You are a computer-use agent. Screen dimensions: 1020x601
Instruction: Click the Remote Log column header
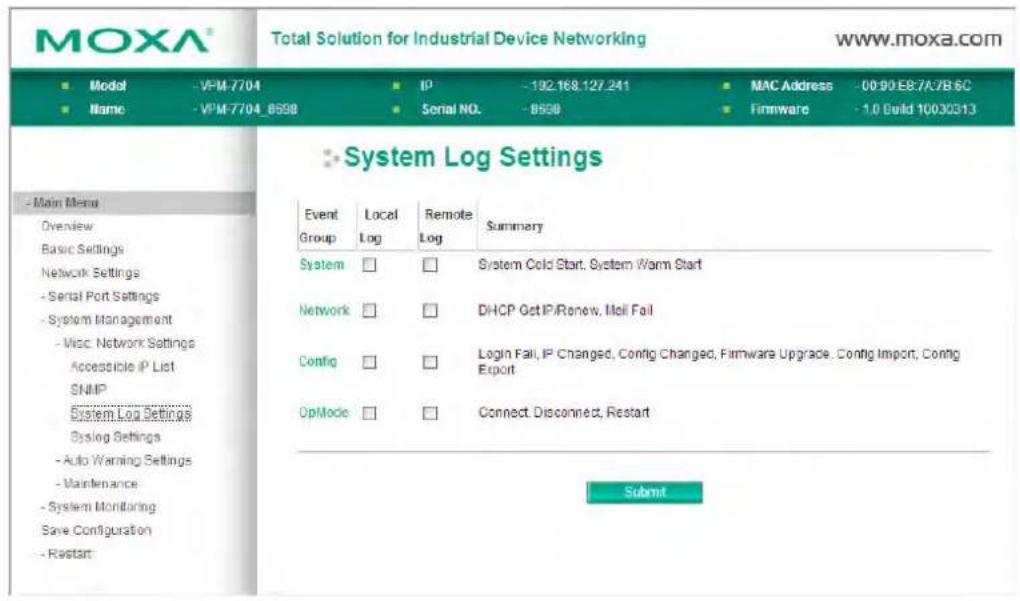[x=446, y=226]
